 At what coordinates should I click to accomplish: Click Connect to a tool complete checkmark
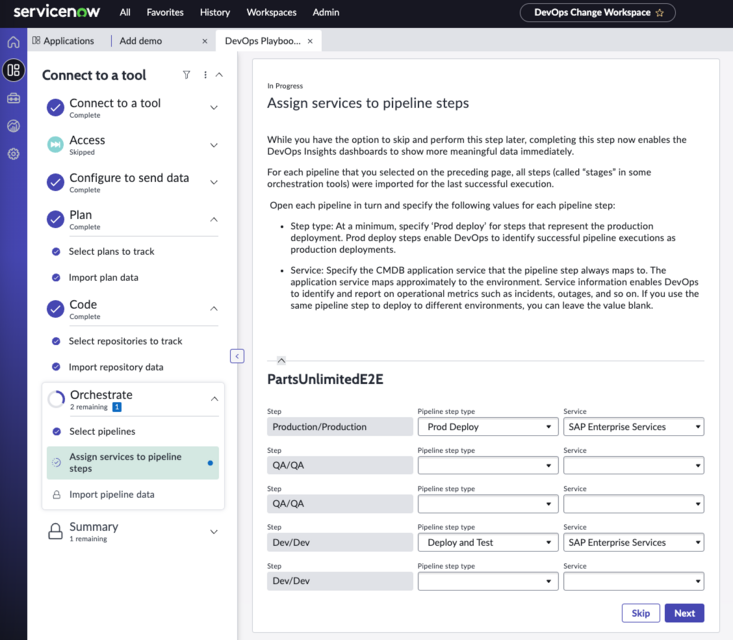point(55,108)
